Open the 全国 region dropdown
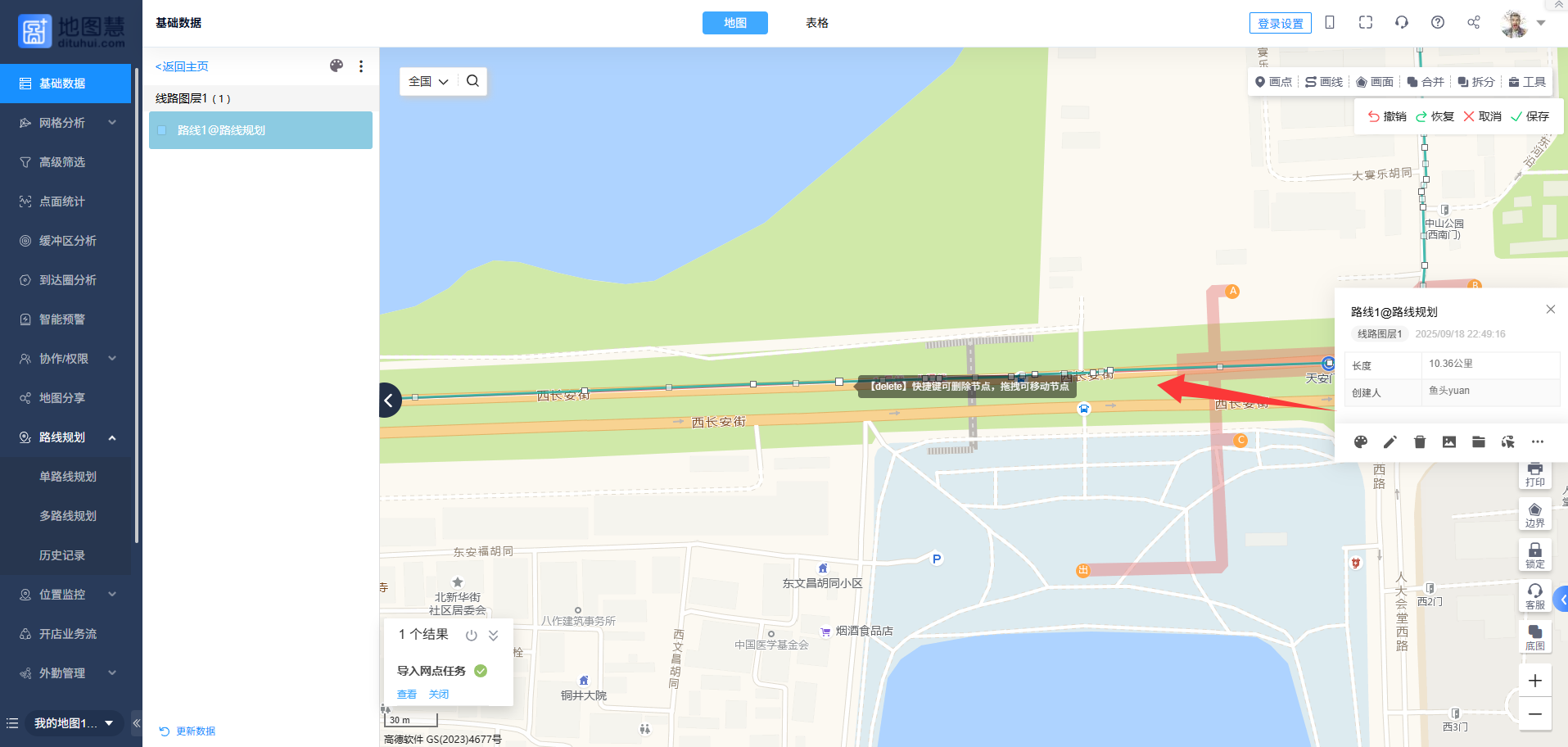The height and width of the screenshot is (747, 1568). (428, 81)
